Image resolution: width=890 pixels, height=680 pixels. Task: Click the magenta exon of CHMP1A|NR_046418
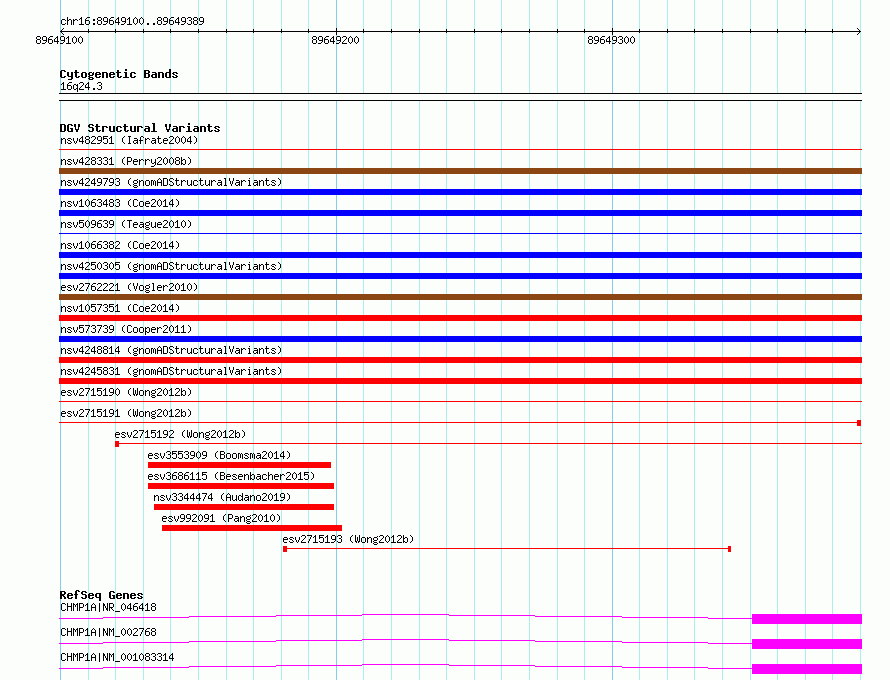[807, 619]
